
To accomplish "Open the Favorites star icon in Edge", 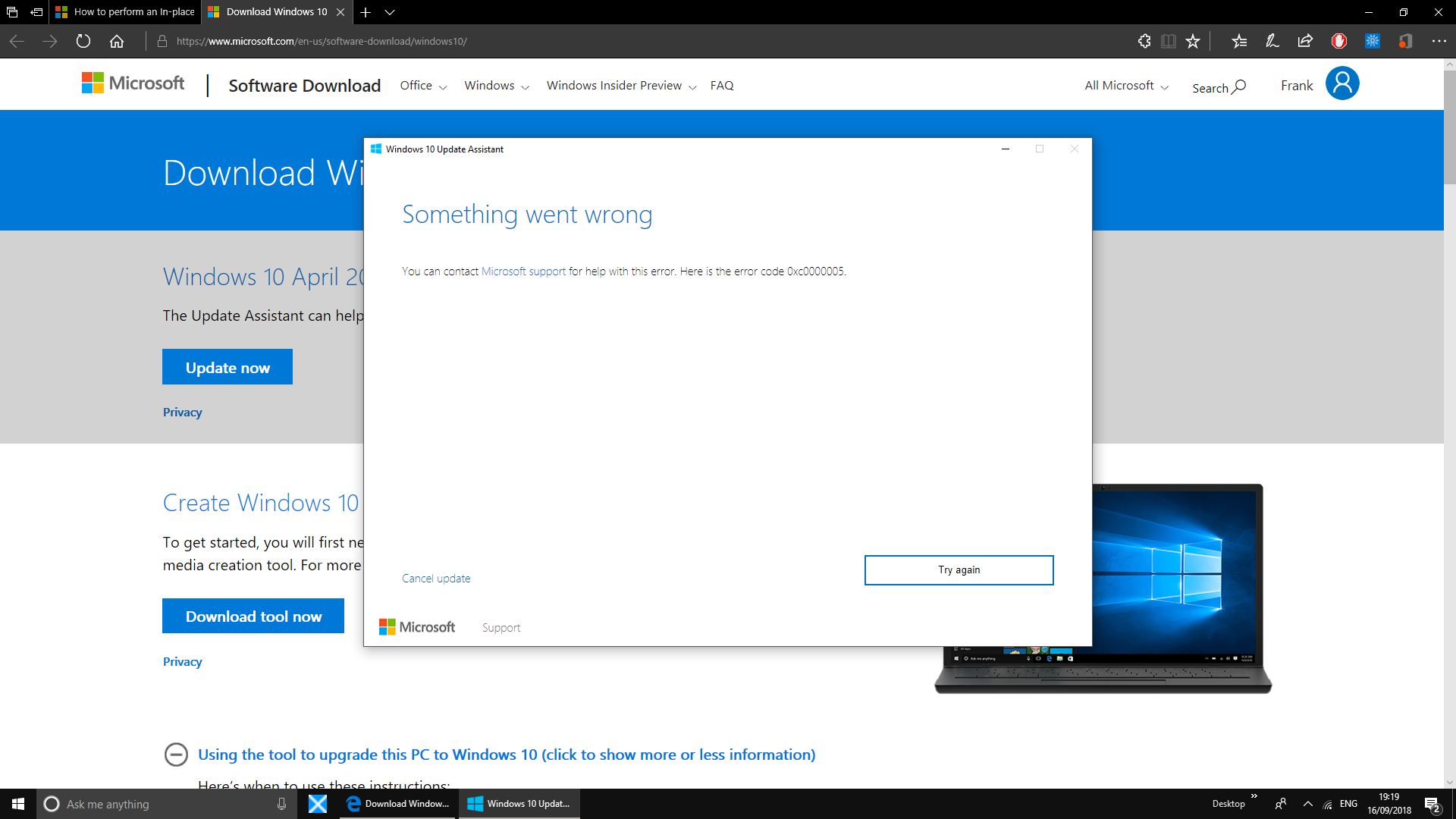I will point(1193,42).
